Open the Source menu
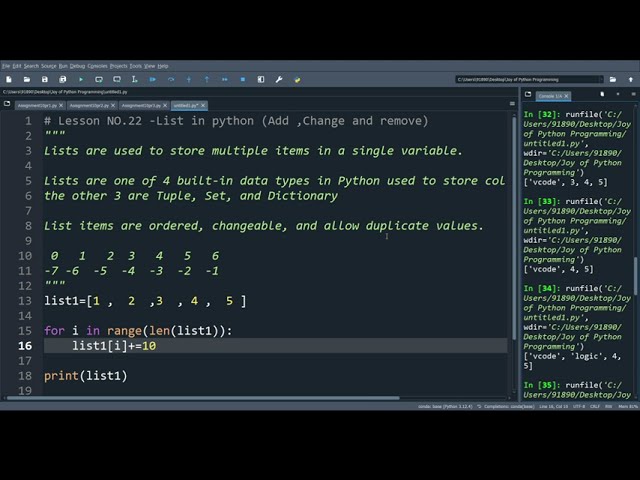This screenshot has width=640, height=480. point(49,66)
